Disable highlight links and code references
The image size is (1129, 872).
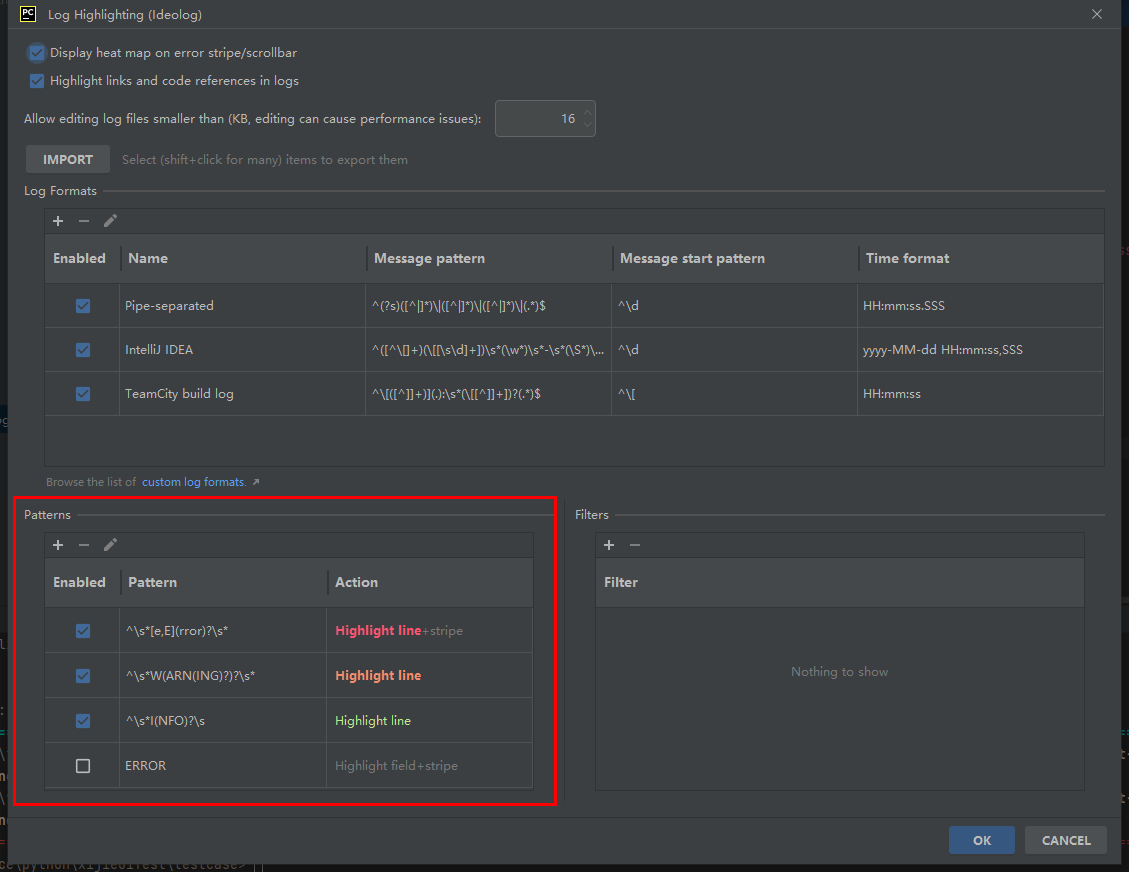point(37,81)
